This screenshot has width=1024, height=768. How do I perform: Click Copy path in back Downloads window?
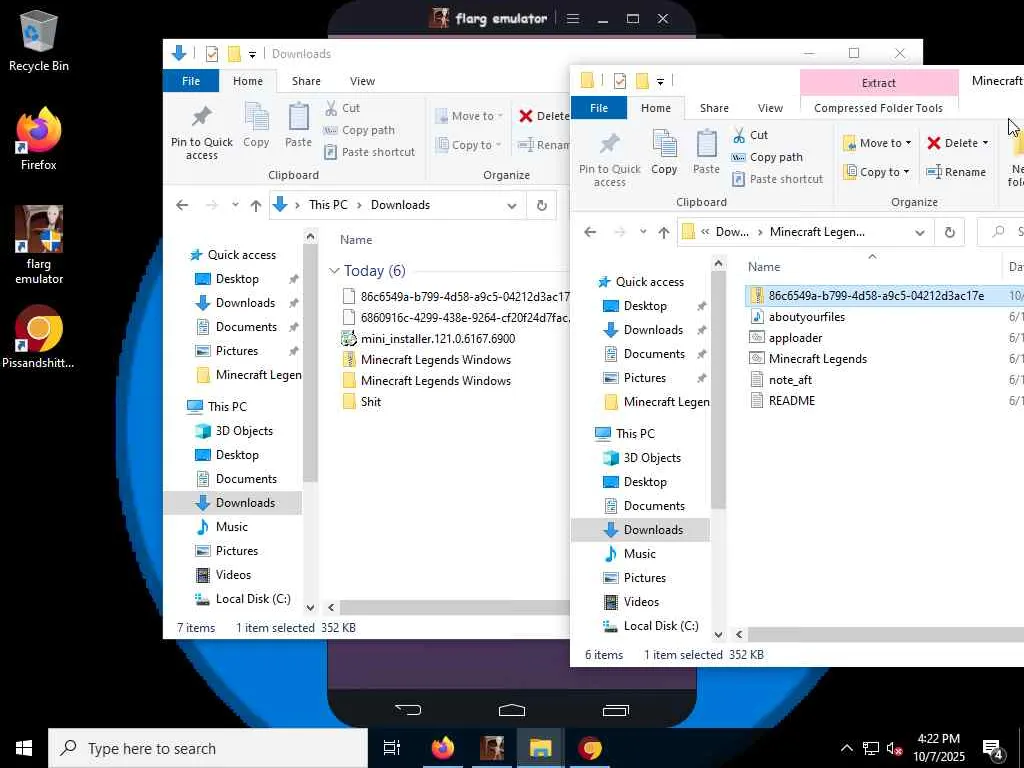[x=359, y=130]
